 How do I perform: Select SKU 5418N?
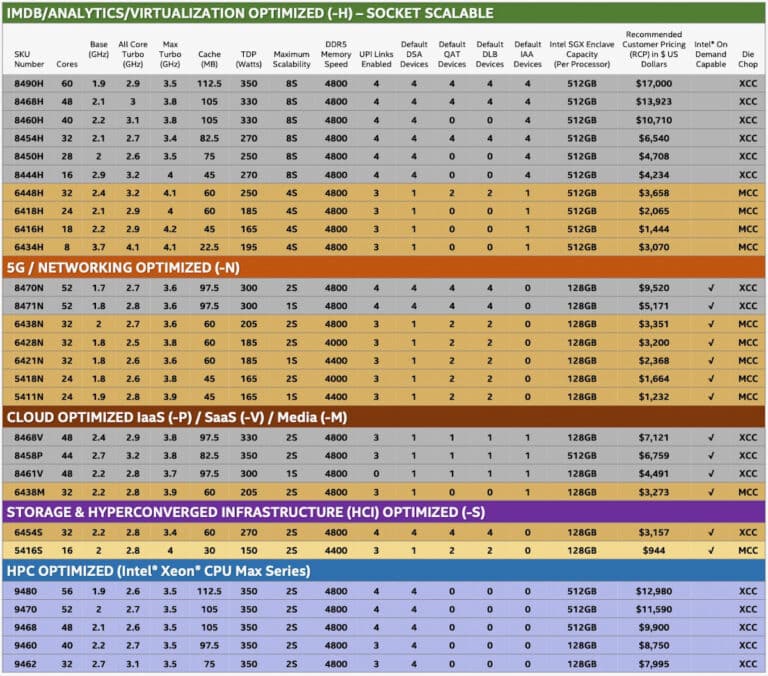pyautogui.click(x=29, y=379)
